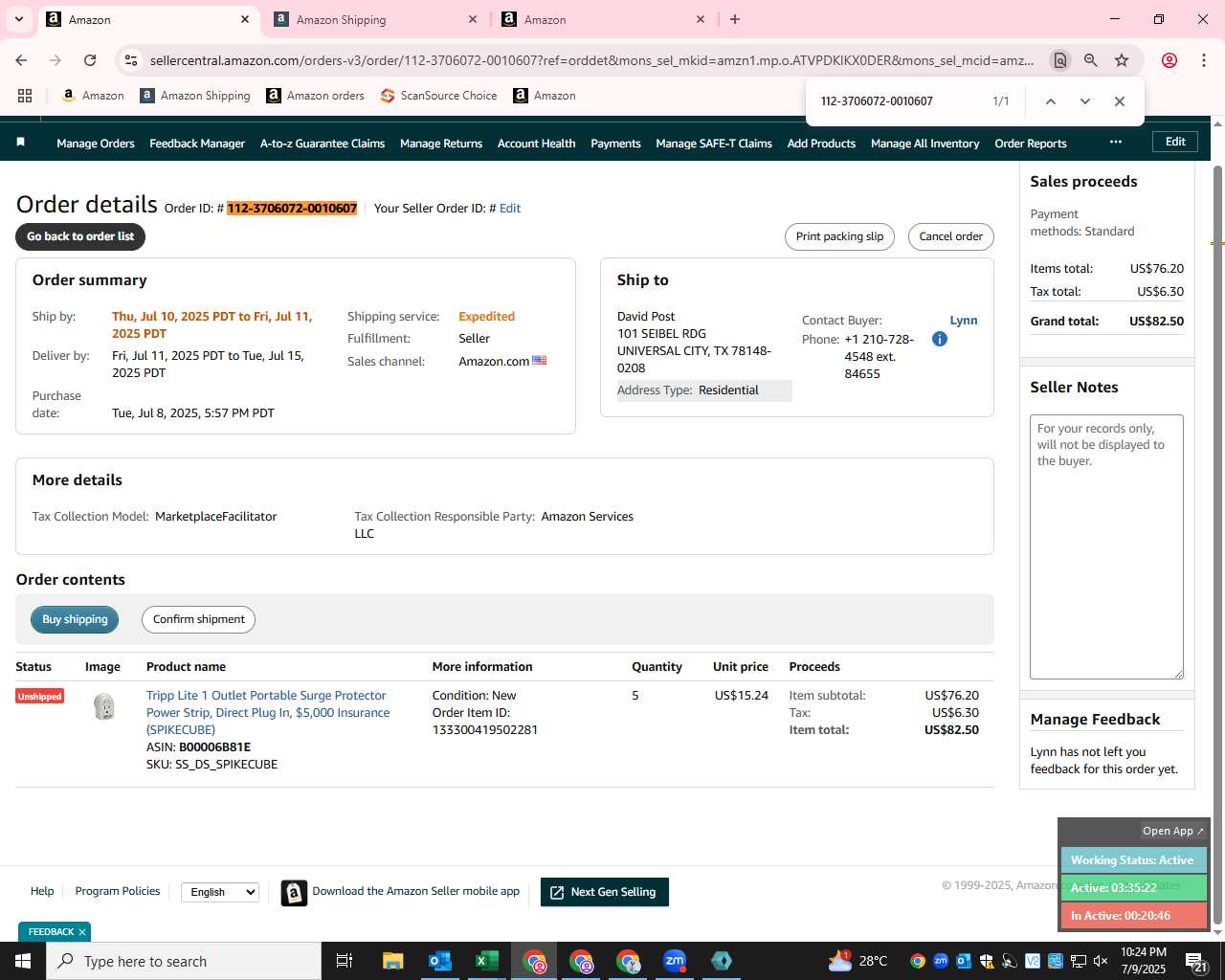Go to next find result
This screenshot has width=1225, height=980.
(1084, 101)
